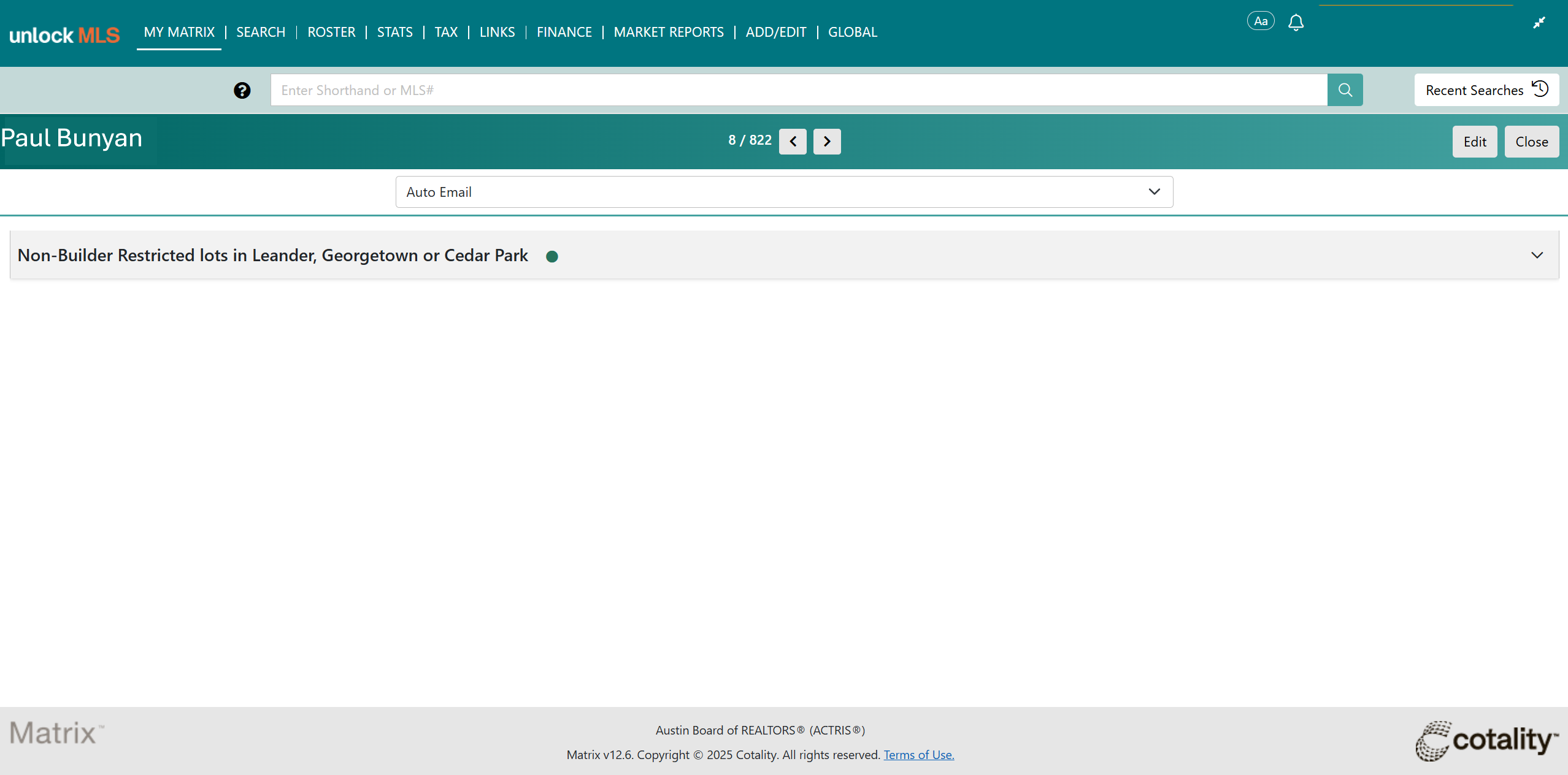Open the TAX menu
Image resolution: width=1568 pixels, height=775 pixels.
click(446, 32)
